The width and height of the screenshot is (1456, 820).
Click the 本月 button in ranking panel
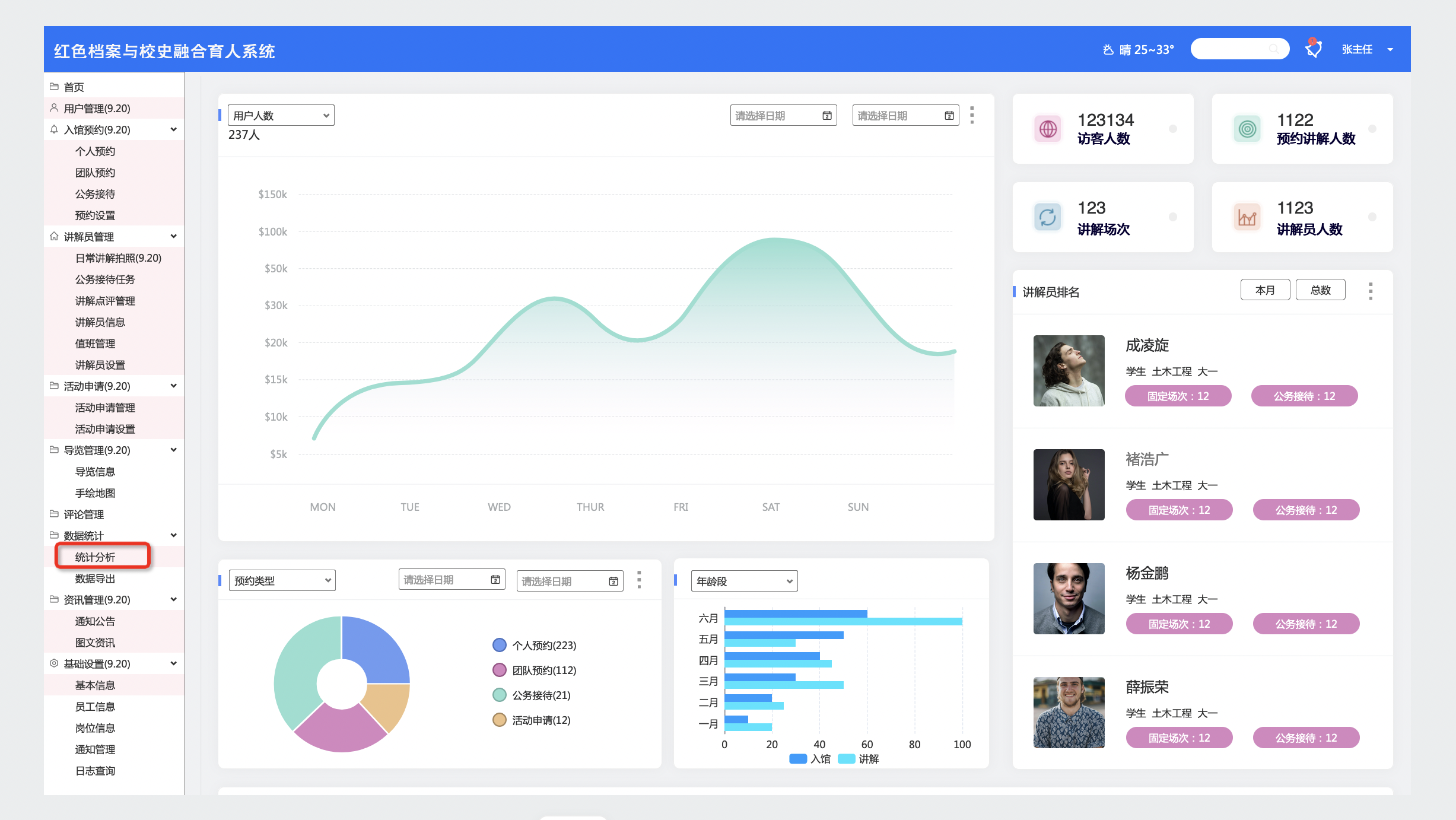(1265, 290)
